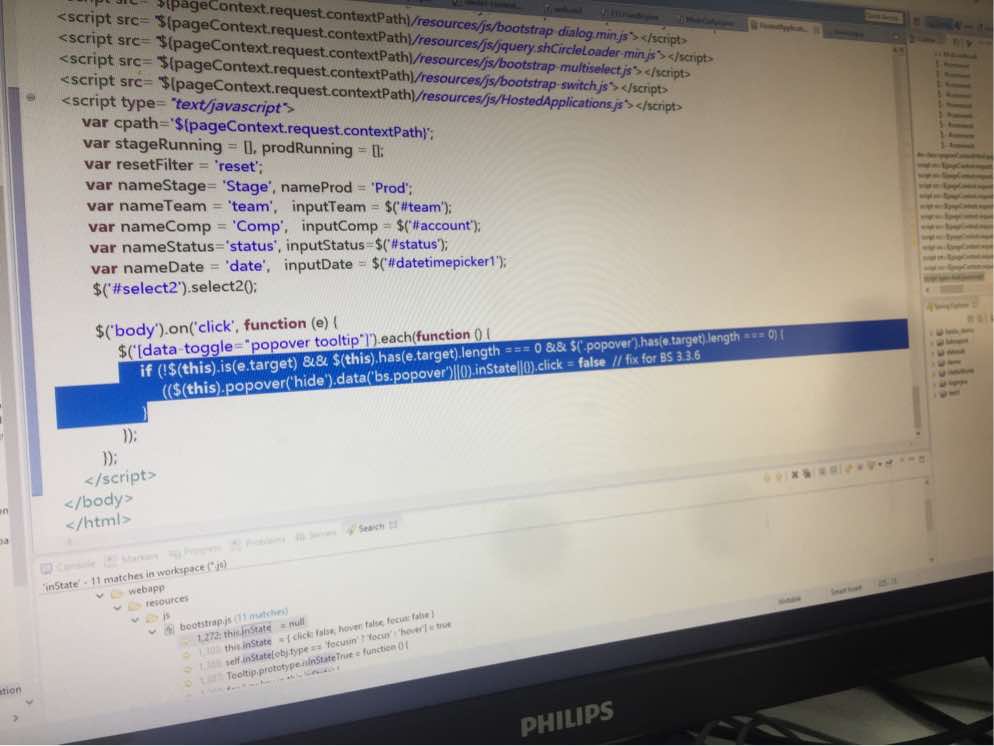Place cursor on $('#select2').select2() line
The width and height of the screenshot is (994, 746).
(x=174, y=288)
